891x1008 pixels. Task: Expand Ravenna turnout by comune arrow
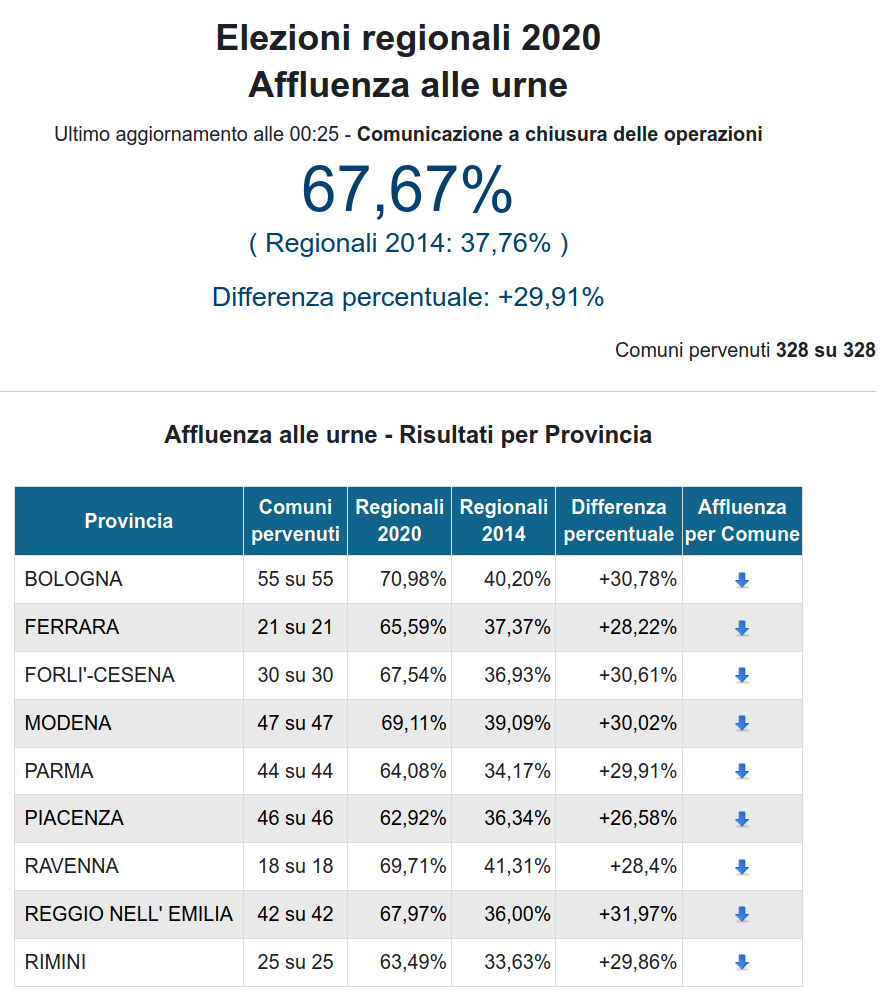click(742, 867)
